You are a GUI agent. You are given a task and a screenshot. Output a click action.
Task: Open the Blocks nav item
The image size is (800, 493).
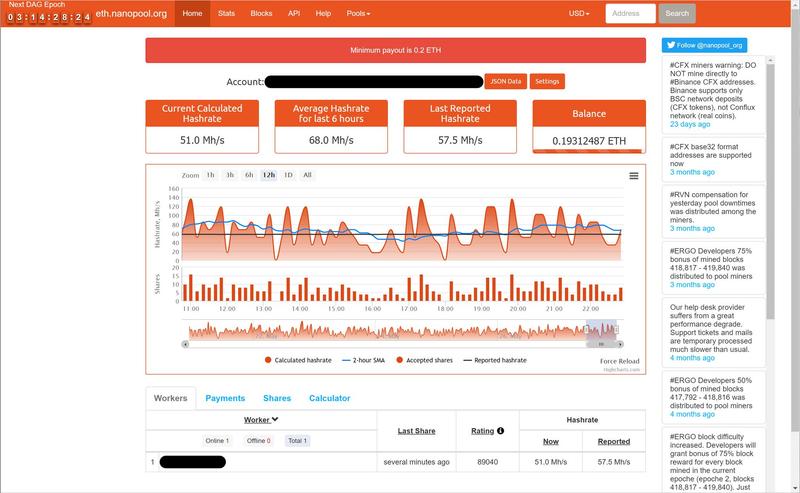(261, 13)
